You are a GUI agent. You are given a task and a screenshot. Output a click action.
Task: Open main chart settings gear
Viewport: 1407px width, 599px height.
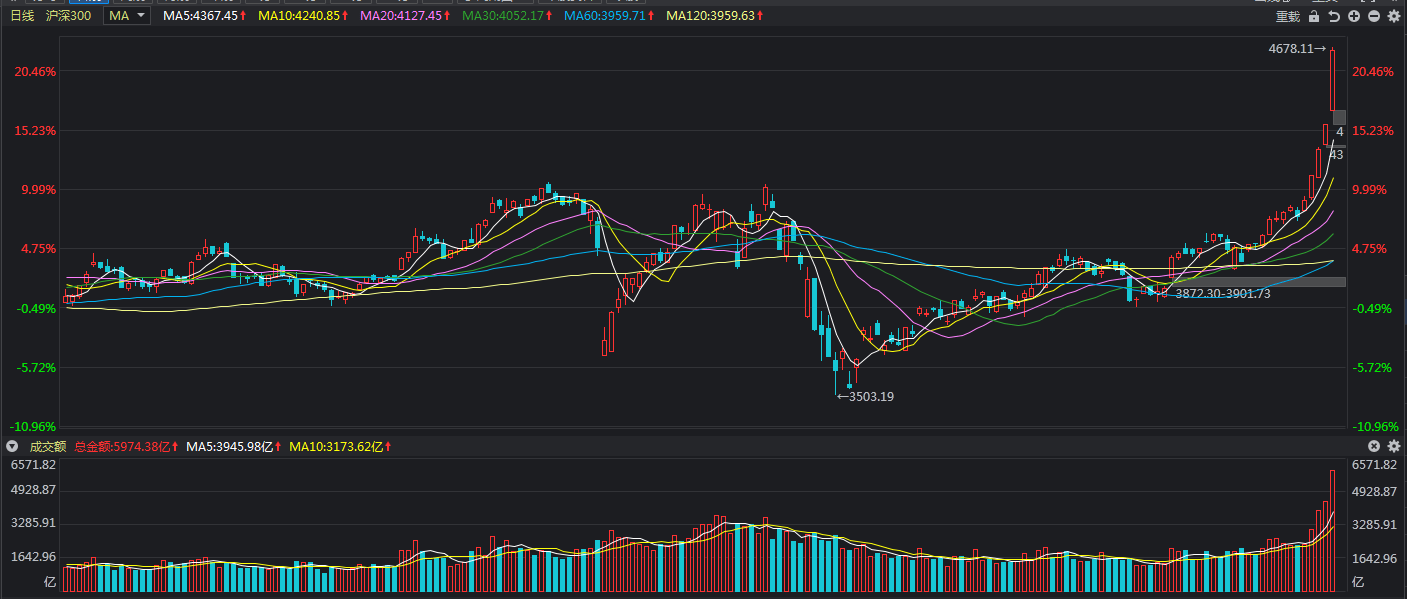coord(1394,16)
